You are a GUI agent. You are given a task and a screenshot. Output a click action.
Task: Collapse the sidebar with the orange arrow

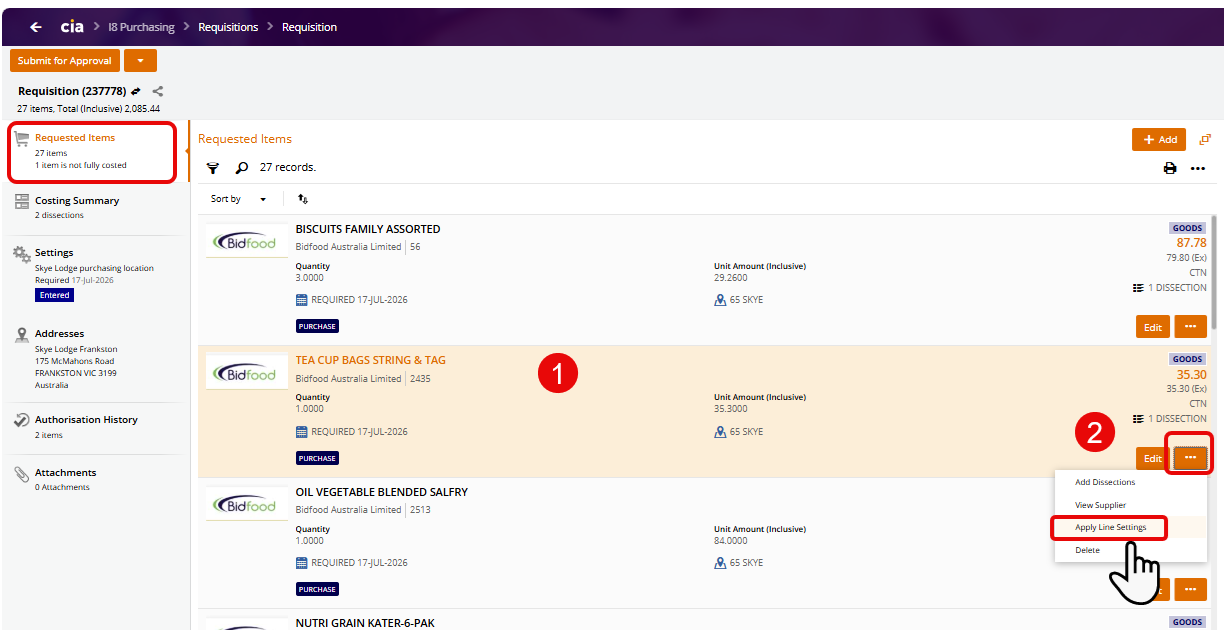pyautogui.click(x=188, y=151)
